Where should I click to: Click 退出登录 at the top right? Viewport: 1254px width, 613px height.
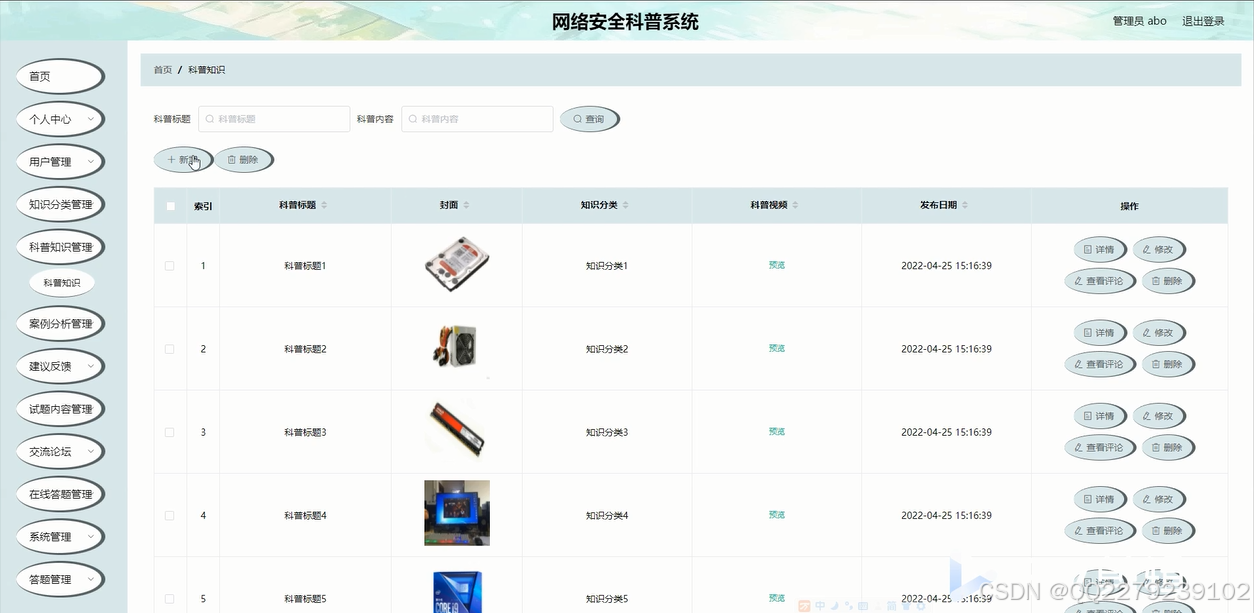[1203, 20]
